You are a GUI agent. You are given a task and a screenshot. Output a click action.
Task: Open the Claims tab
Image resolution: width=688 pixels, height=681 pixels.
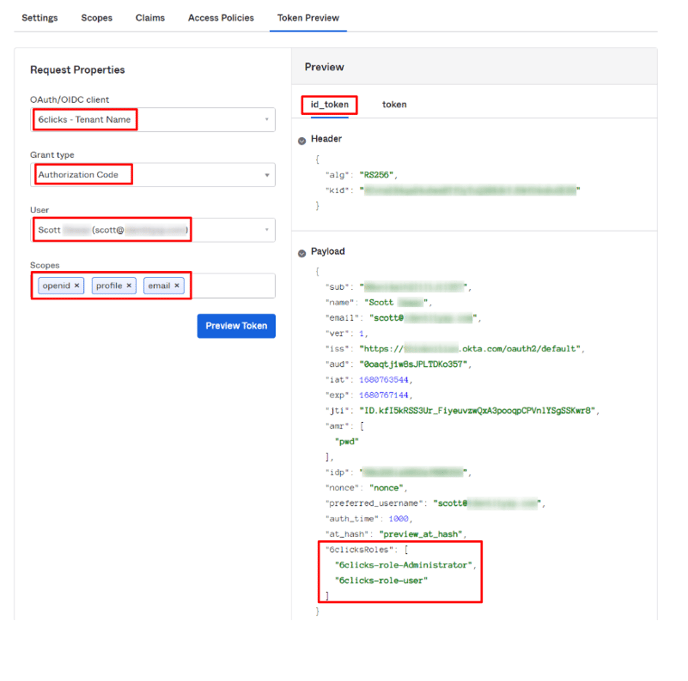click(x=150, y=18)
